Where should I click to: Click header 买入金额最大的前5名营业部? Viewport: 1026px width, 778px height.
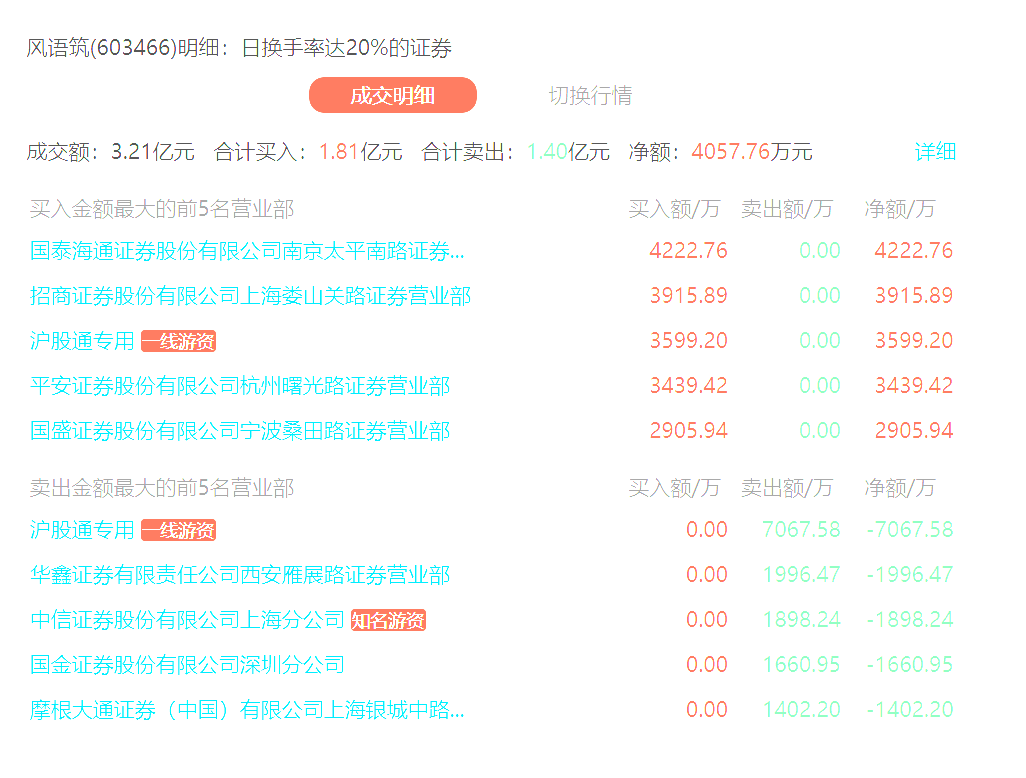click(x=162, y=209)
